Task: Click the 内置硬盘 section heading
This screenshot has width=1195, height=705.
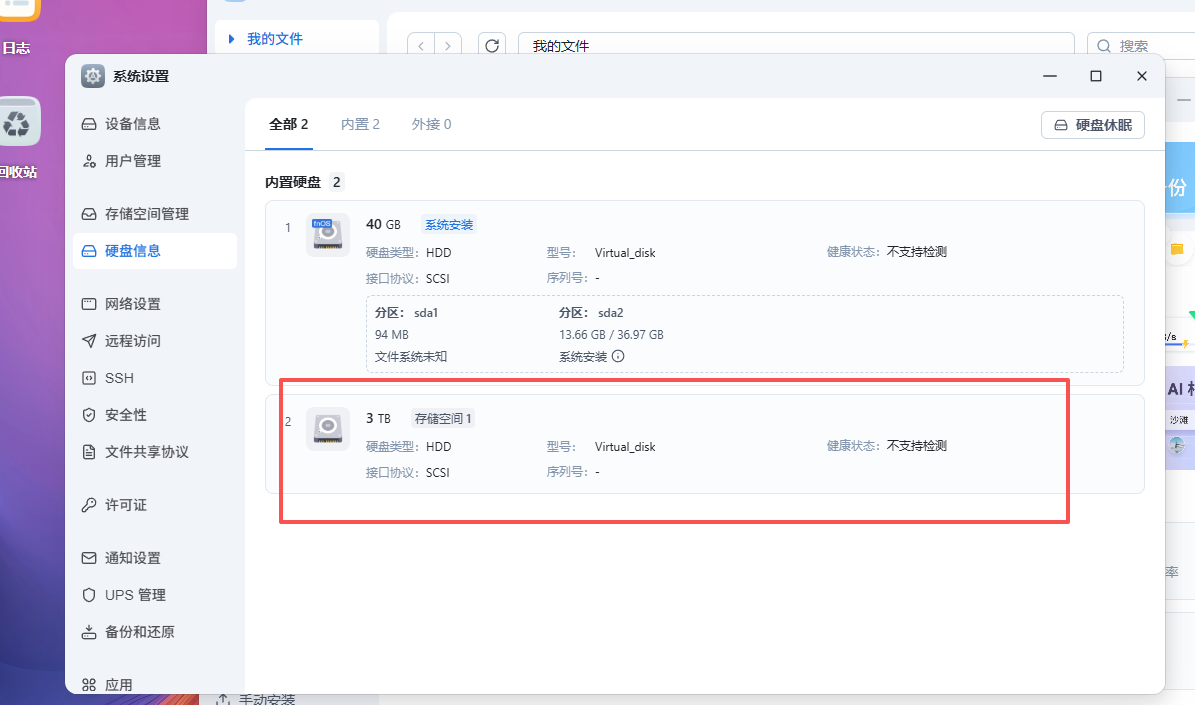Action: click(x=293, y=182)
